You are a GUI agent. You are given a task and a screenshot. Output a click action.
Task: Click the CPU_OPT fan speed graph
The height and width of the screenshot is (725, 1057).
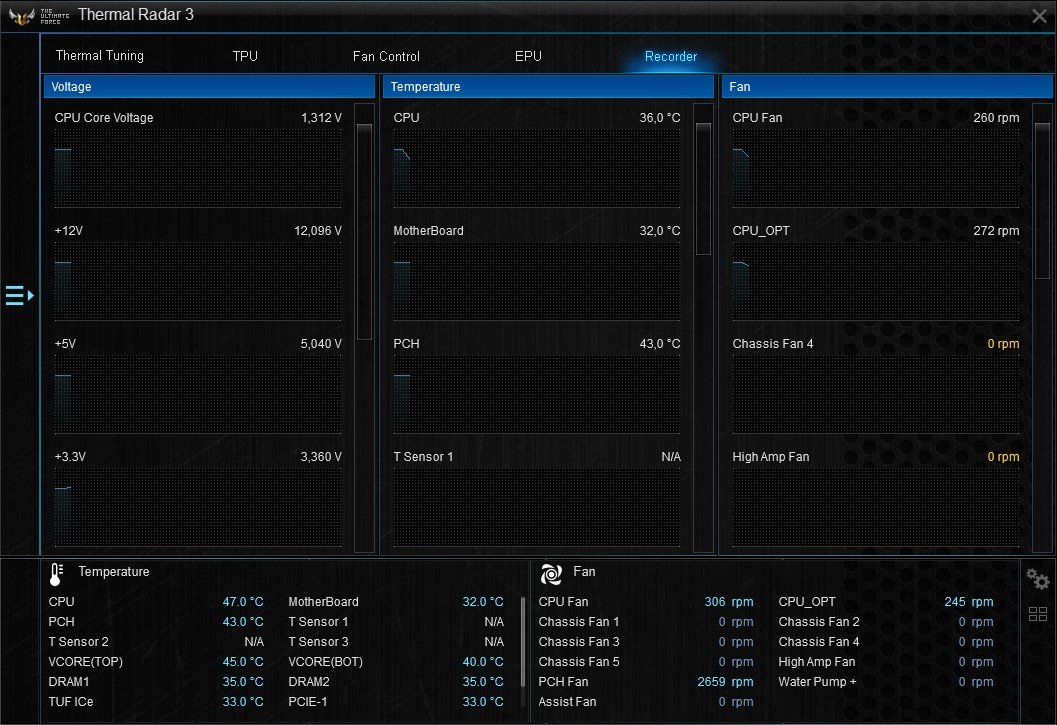pyautogui.click(x=876, y=282)
